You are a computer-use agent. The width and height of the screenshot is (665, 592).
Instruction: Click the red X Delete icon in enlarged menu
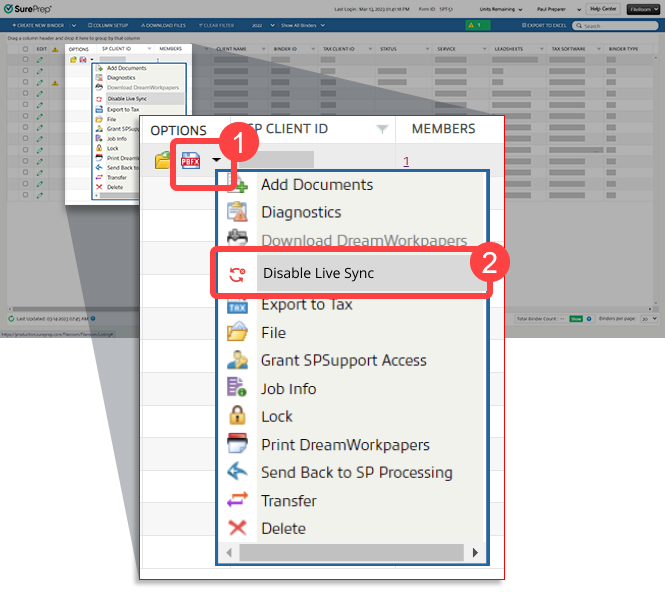tap(237, 528)
